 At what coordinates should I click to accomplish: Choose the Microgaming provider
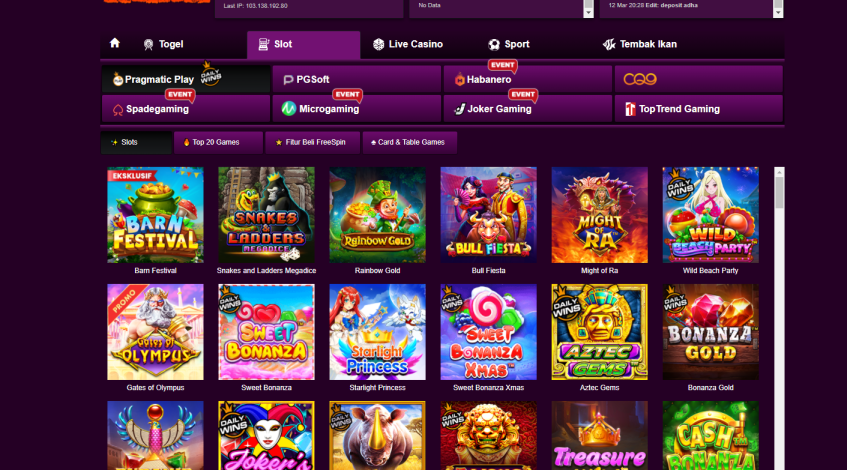tap(357, 109)
